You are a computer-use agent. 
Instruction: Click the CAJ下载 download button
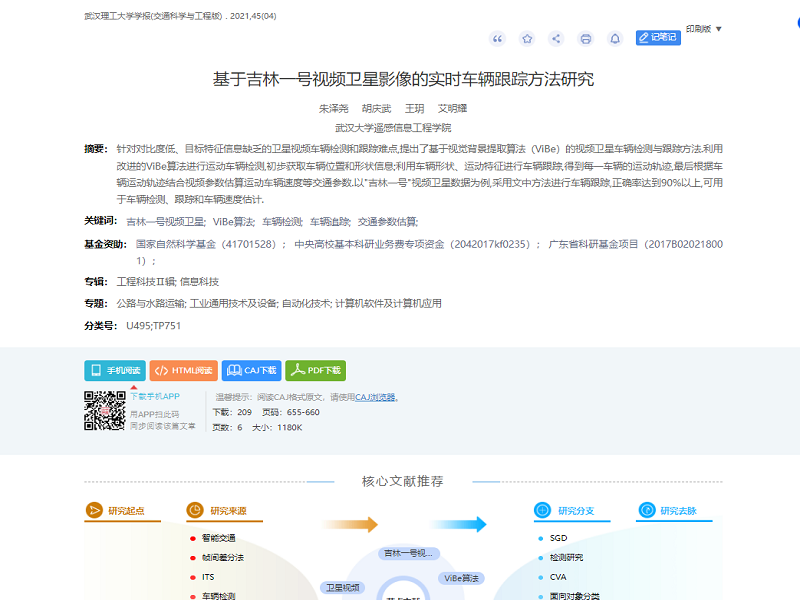pyautogui.click(x=251, y=370)
